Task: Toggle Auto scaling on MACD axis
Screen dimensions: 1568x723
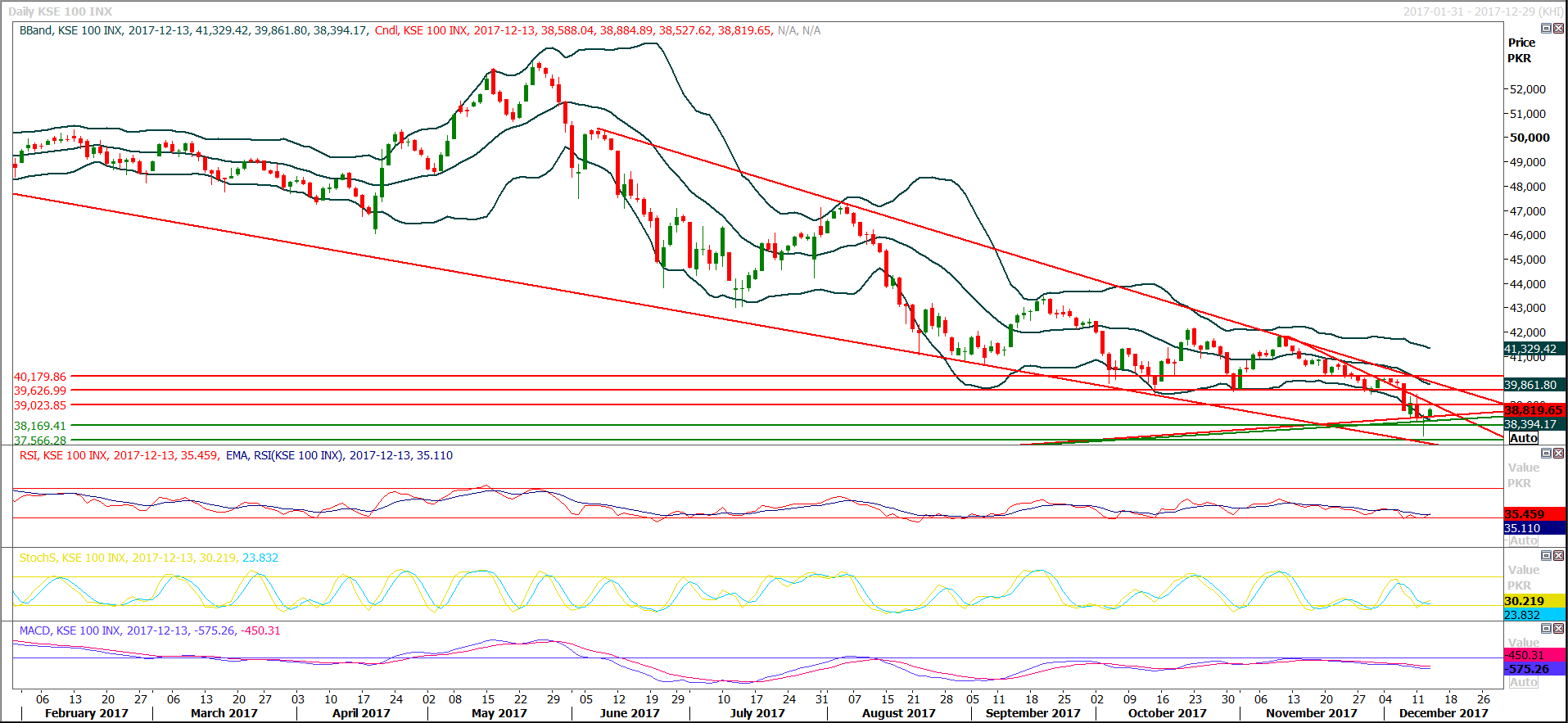Action: (1523, 682)
